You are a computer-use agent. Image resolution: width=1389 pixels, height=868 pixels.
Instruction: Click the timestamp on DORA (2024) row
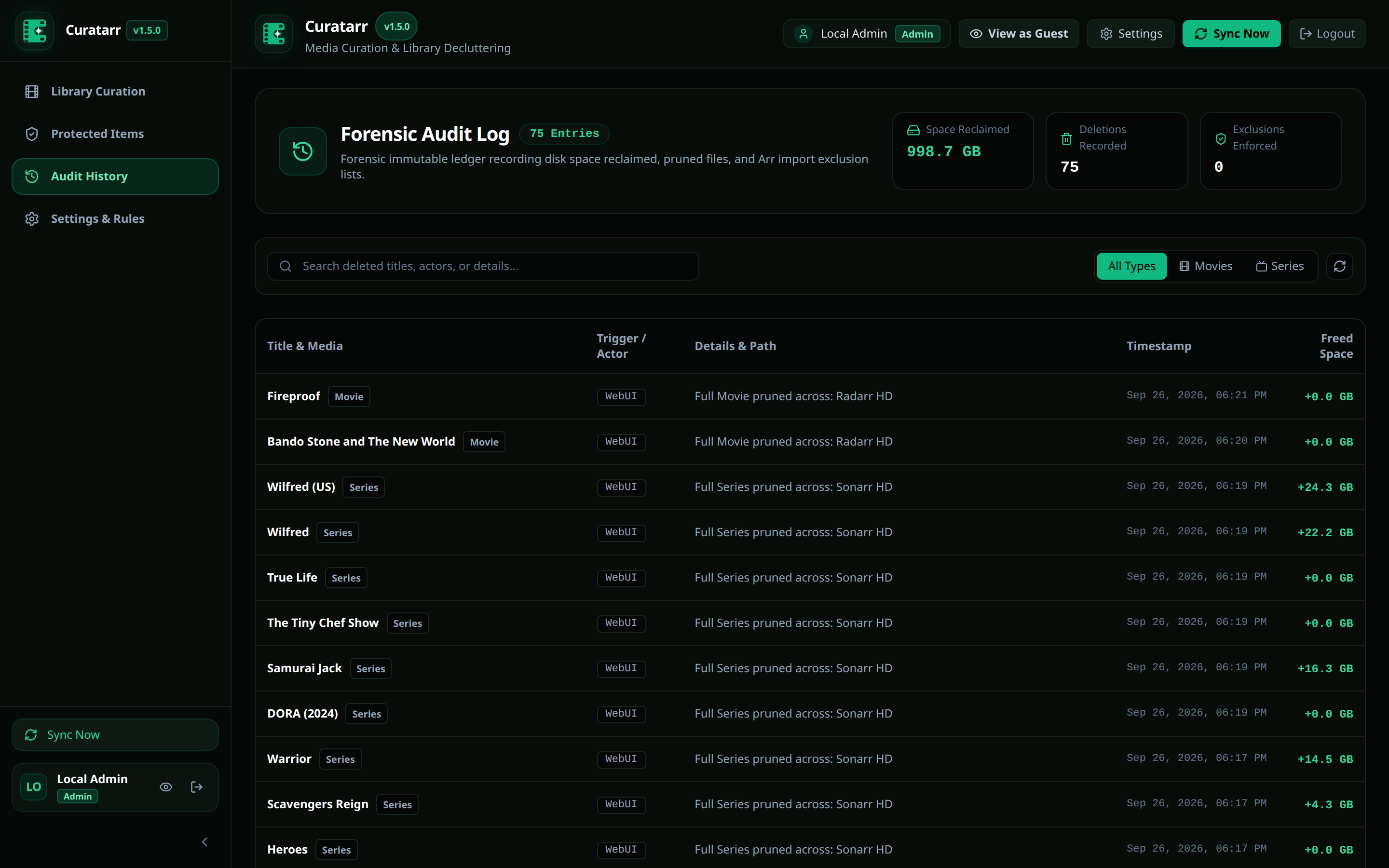click(1196, 712)
